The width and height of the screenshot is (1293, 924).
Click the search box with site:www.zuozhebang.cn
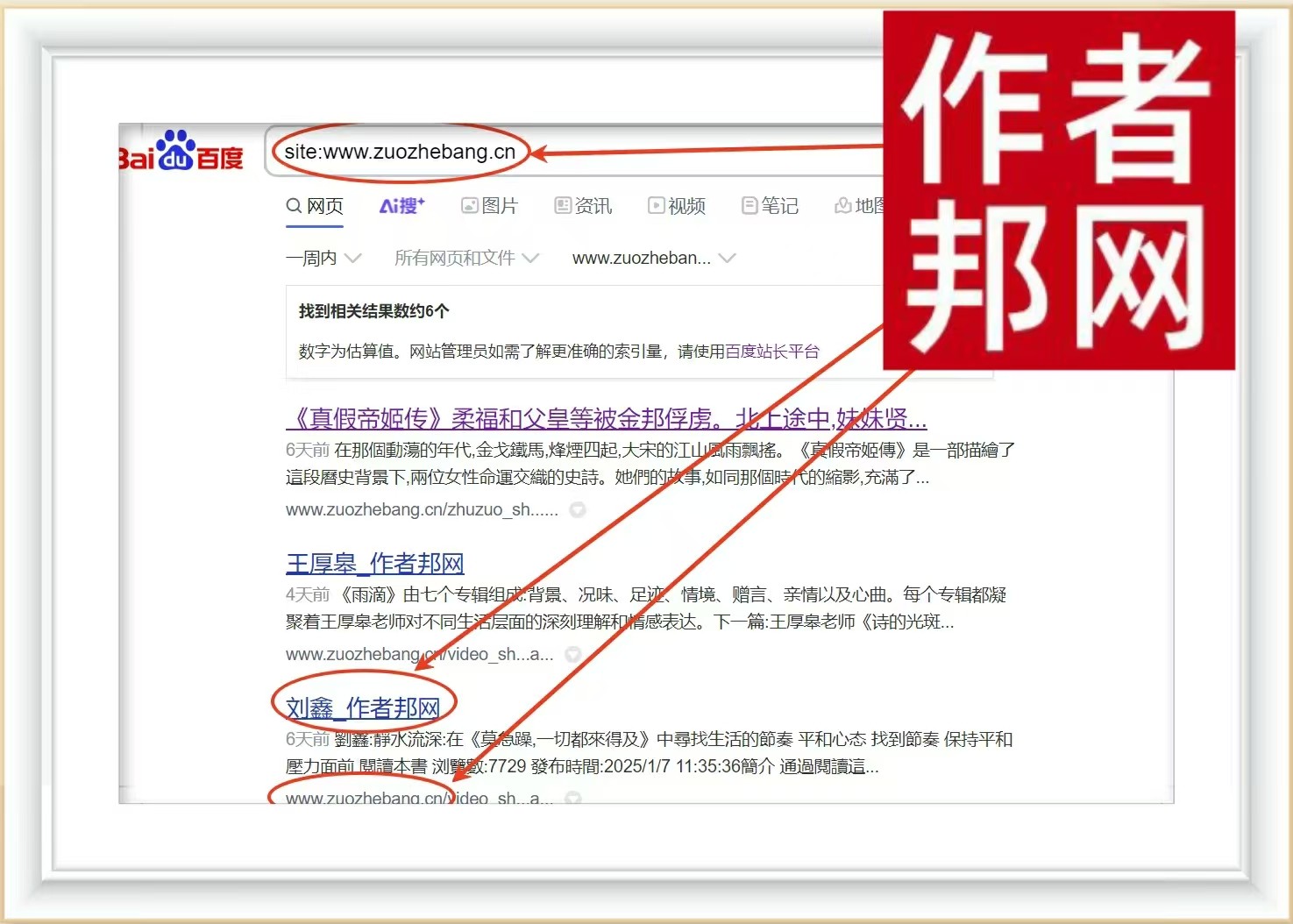coord(400,152)
